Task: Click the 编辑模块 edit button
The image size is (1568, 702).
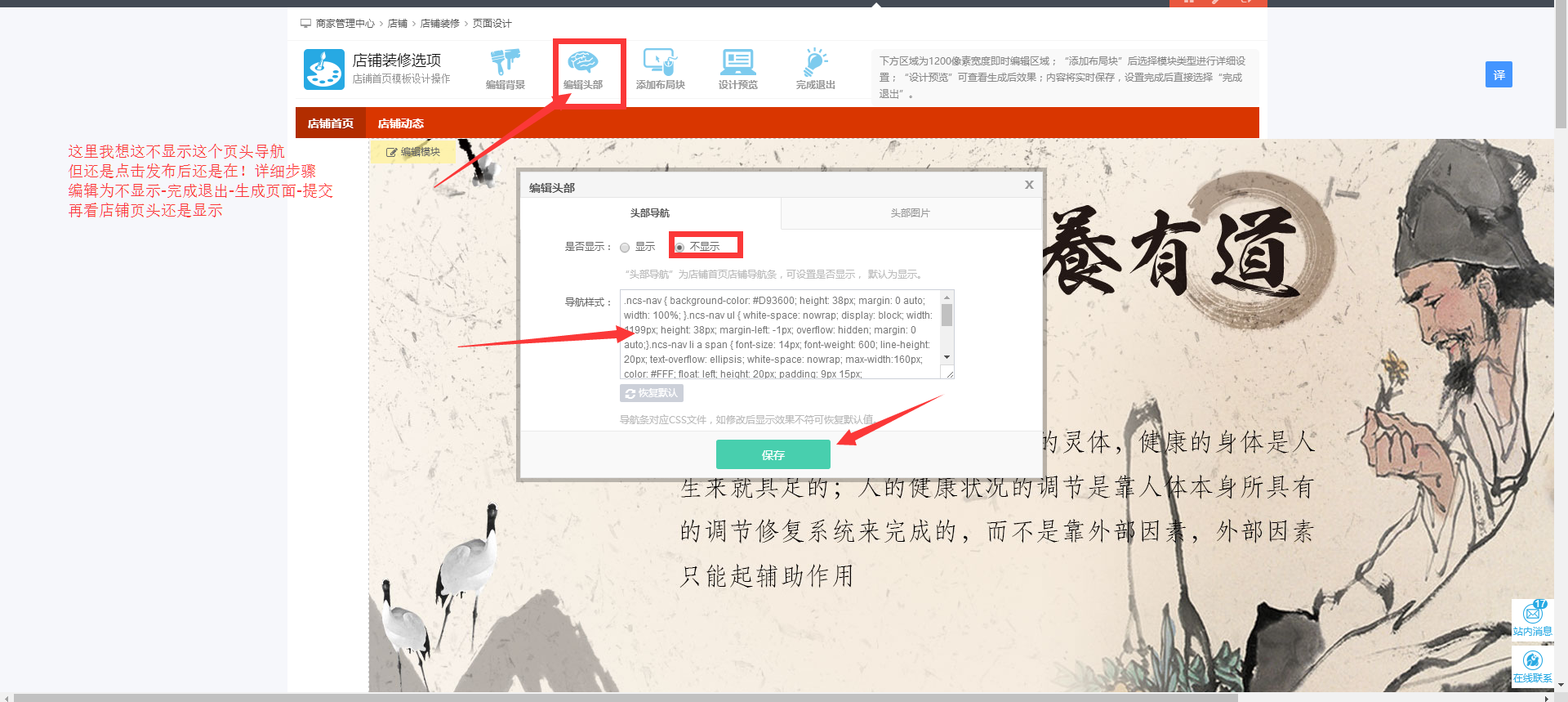Action: coord(413,152)
